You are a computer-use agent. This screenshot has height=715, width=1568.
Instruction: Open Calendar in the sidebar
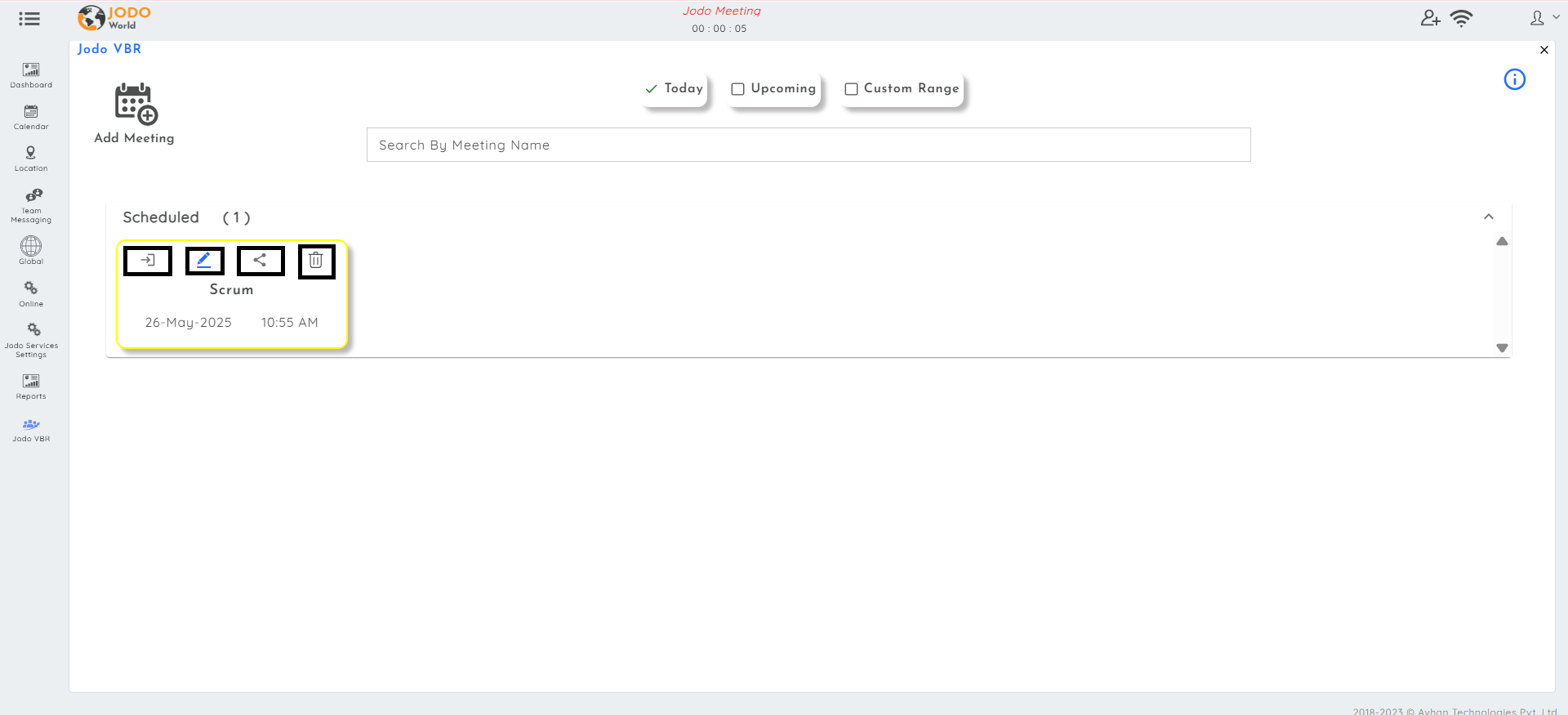click(31, 117)
